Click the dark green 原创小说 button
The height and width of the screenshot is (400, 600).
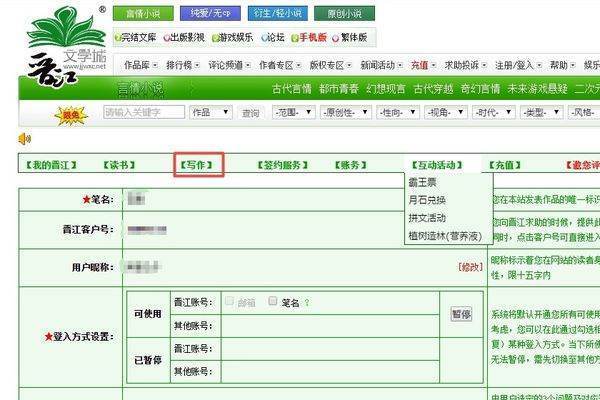click(x=344, y=14)
